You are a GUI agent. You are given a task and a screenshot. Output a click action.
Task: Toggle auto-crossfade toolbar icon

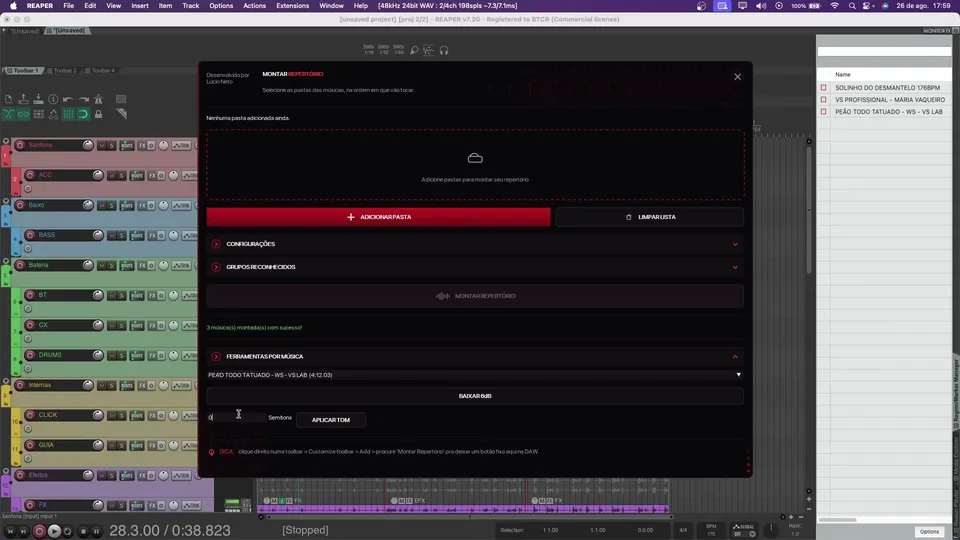pyautogui.click(x=9, y=114)
